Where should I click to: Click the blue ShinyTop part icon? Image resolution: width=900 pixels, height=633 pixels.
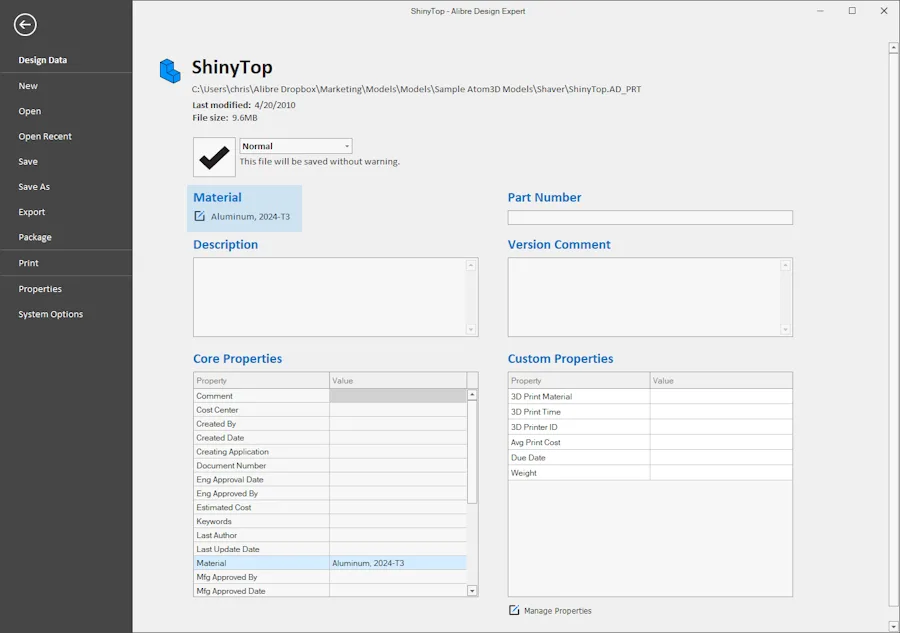[170, 71]
